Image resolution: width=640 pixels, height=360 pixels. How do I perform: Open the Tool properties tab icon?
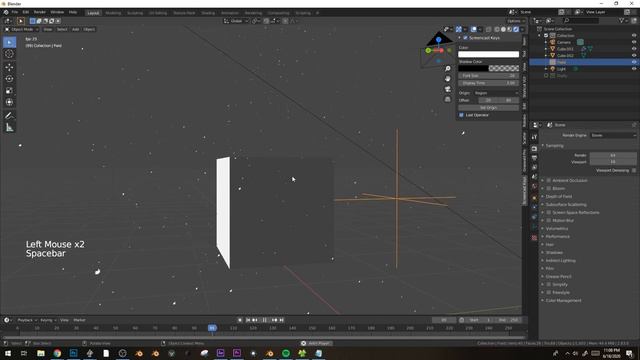pyautogui.click(x=534, y=137)
